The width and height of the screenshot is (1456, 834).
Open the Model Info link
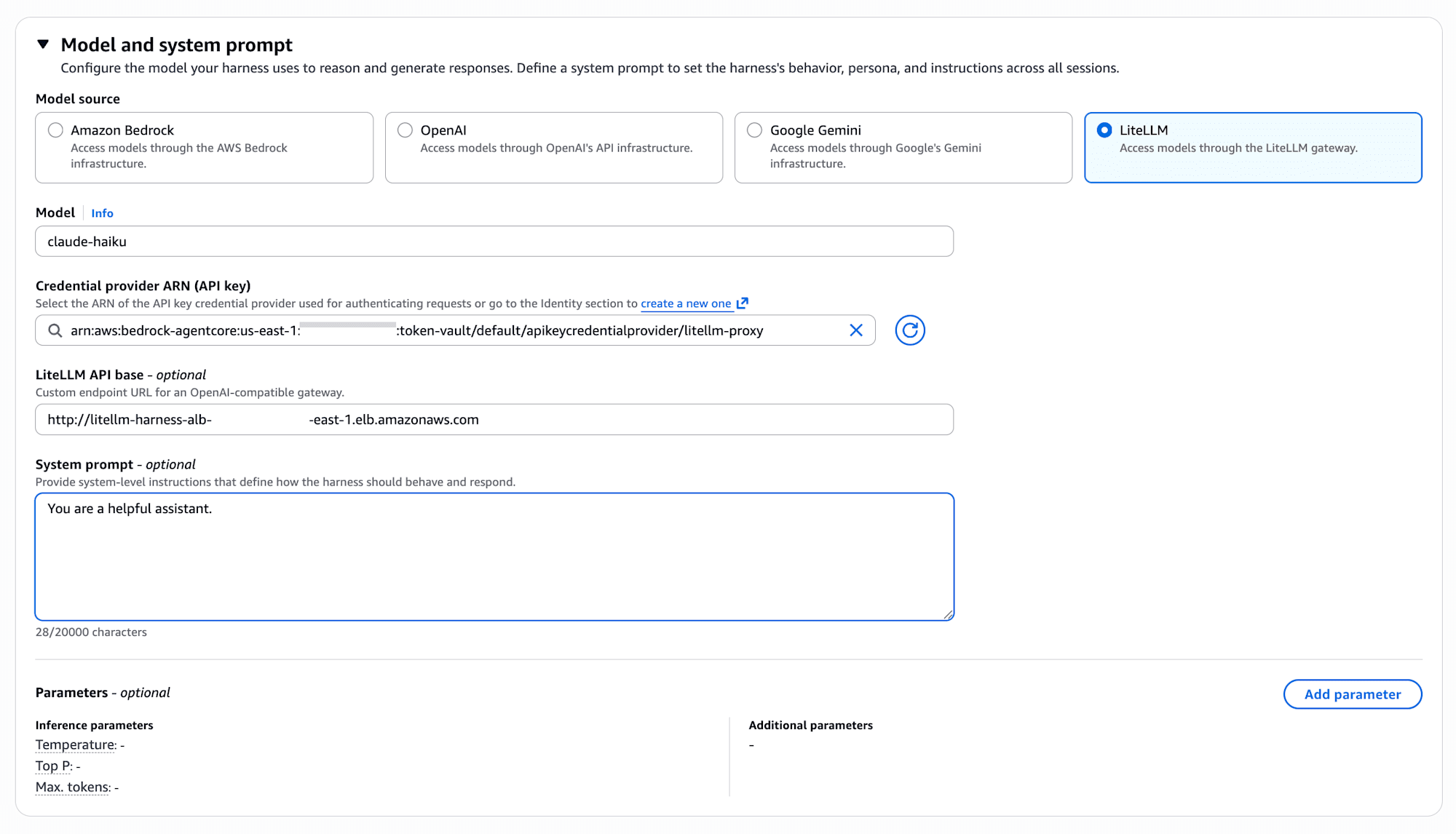[x=102, y=213]
